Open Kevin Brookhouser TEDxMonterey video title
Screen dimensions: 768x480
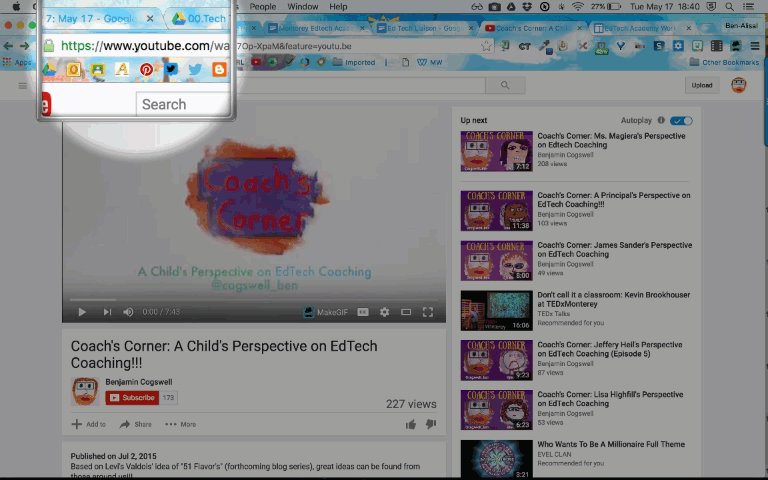tap(614, 299)
